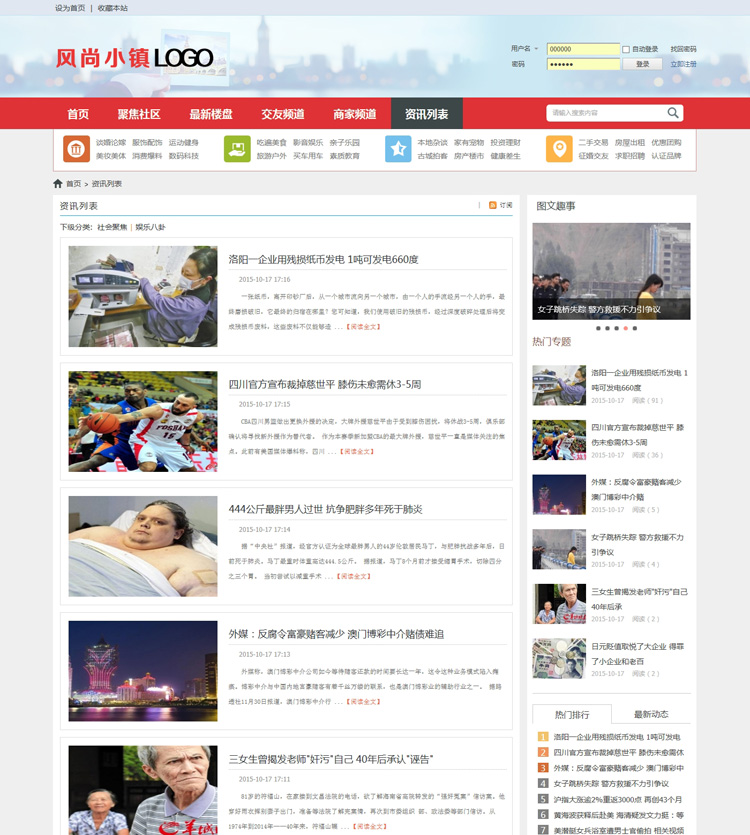The width and height of the screenshot is (750, 835).
Task: Select 资讯列表 in navigation bar
Action: pos(427,114)
